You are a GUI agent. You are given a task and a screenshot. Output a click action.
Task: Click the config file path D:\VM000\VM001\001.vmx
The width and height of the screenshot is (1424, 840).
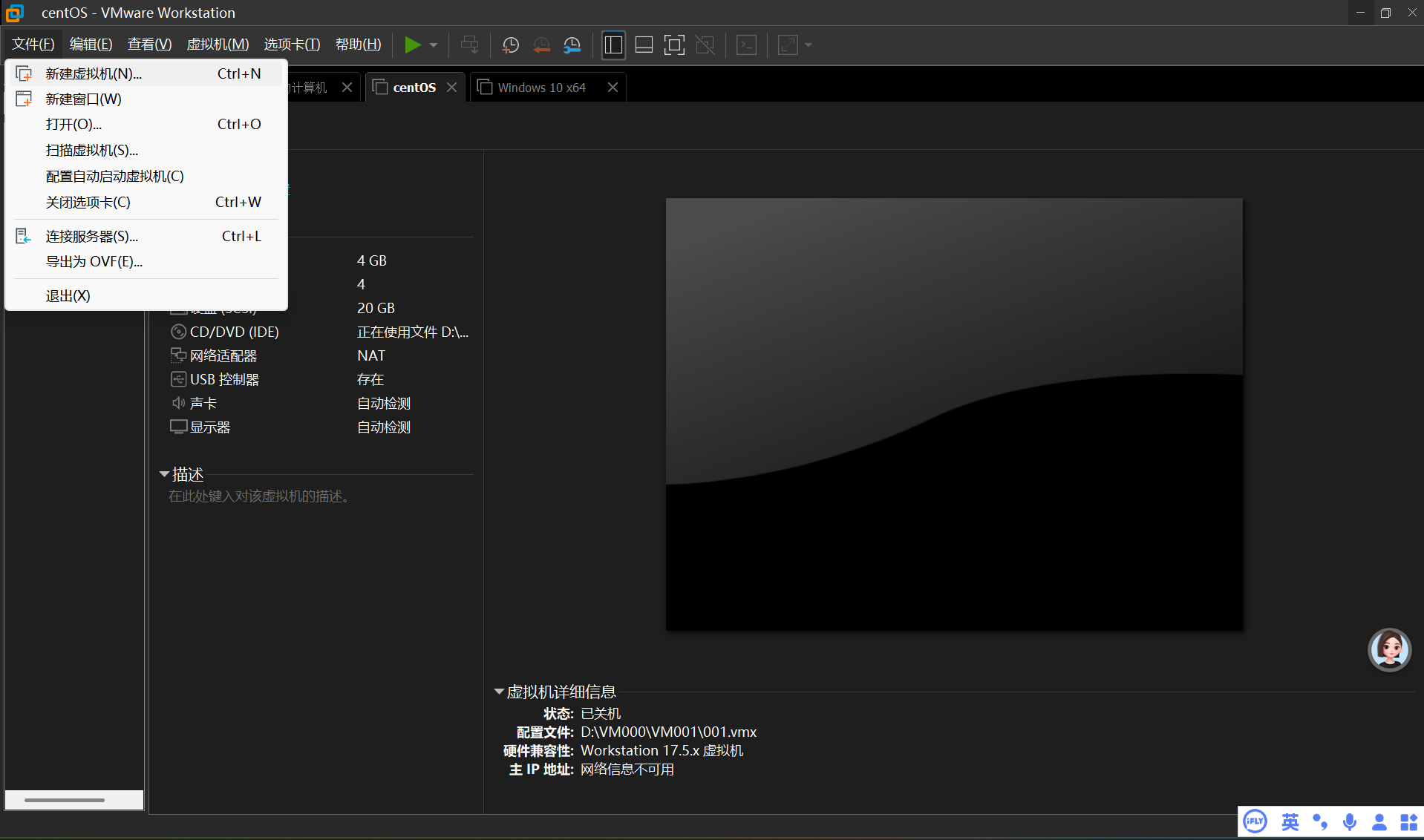click(669, 732)
